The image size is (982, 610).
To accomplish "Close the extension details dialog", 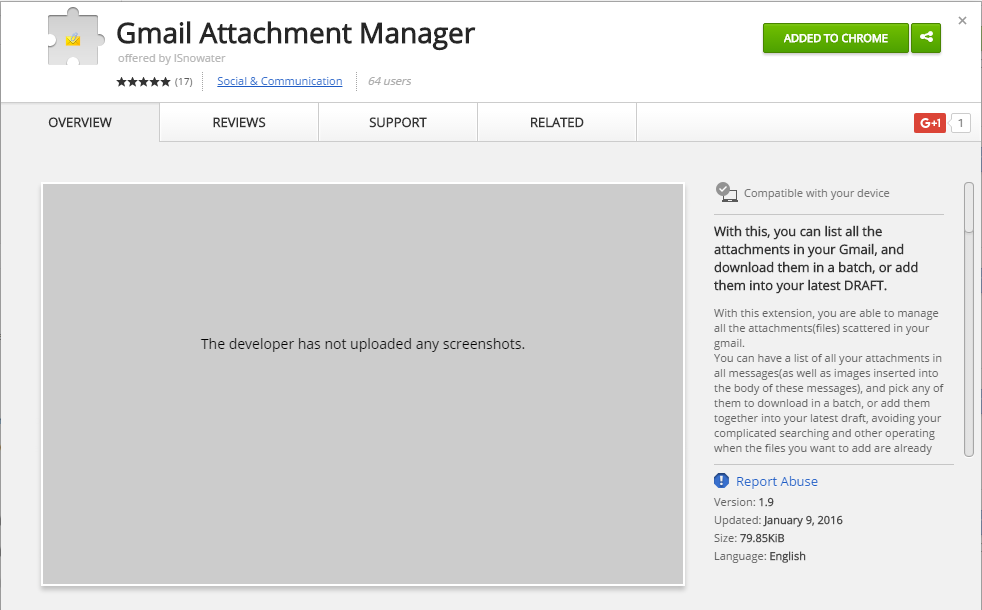I will pos(962,21).
